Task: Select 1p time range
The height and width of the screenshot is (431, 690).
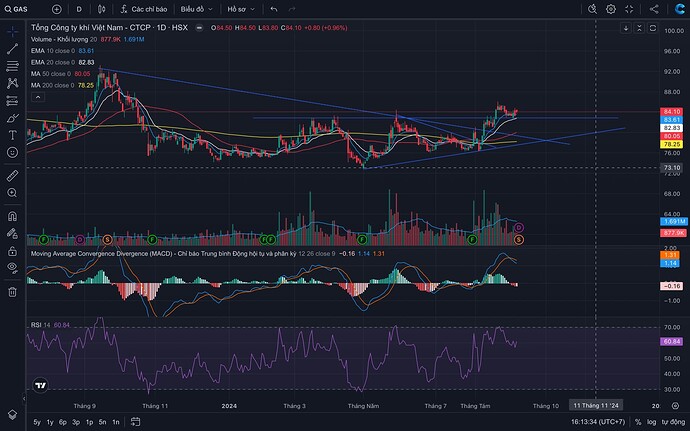Action: pyautogui.click(x=89, y=422)
